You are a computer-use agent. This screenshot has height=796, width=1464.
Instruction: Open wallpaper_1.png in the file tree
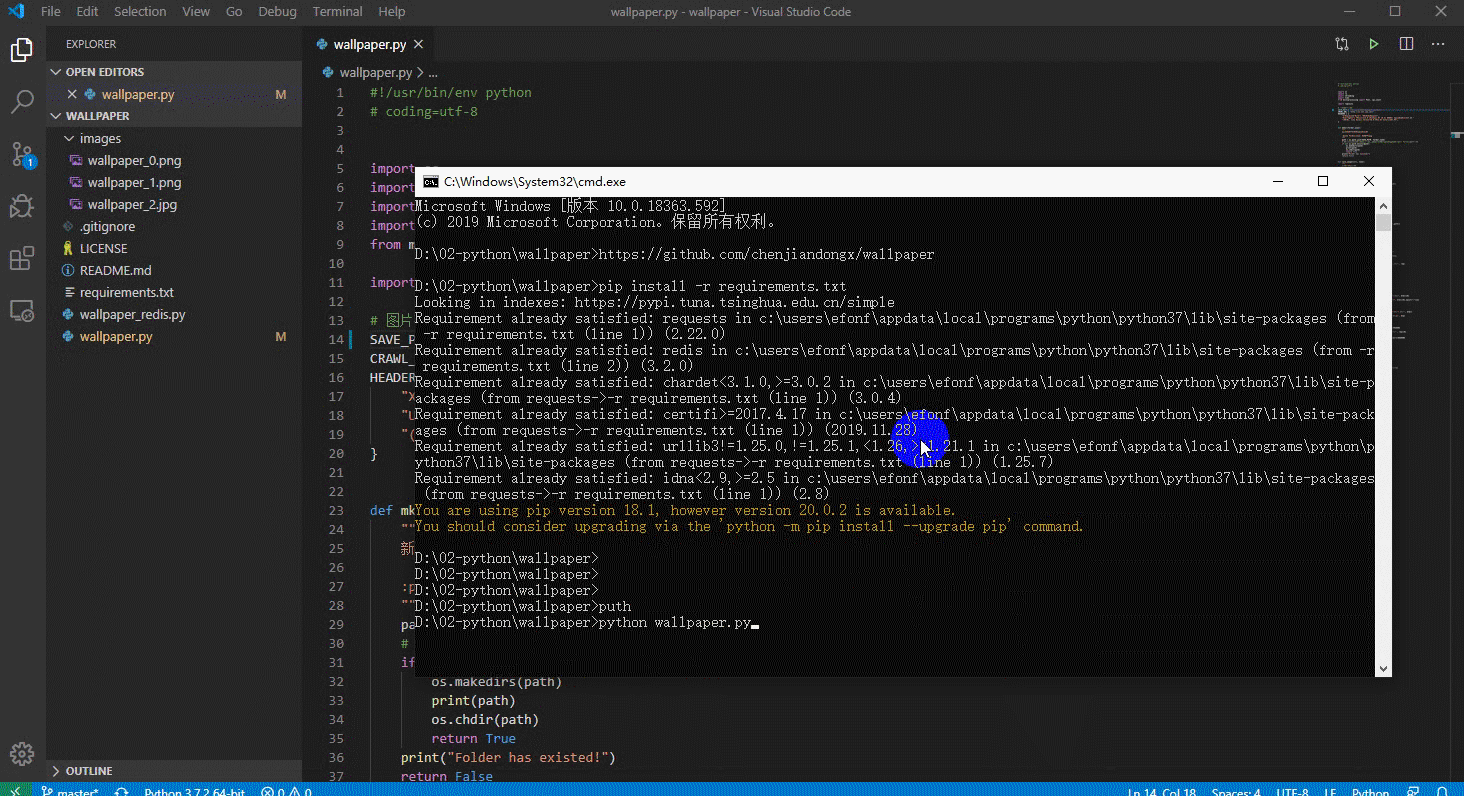tap(174, 182)
